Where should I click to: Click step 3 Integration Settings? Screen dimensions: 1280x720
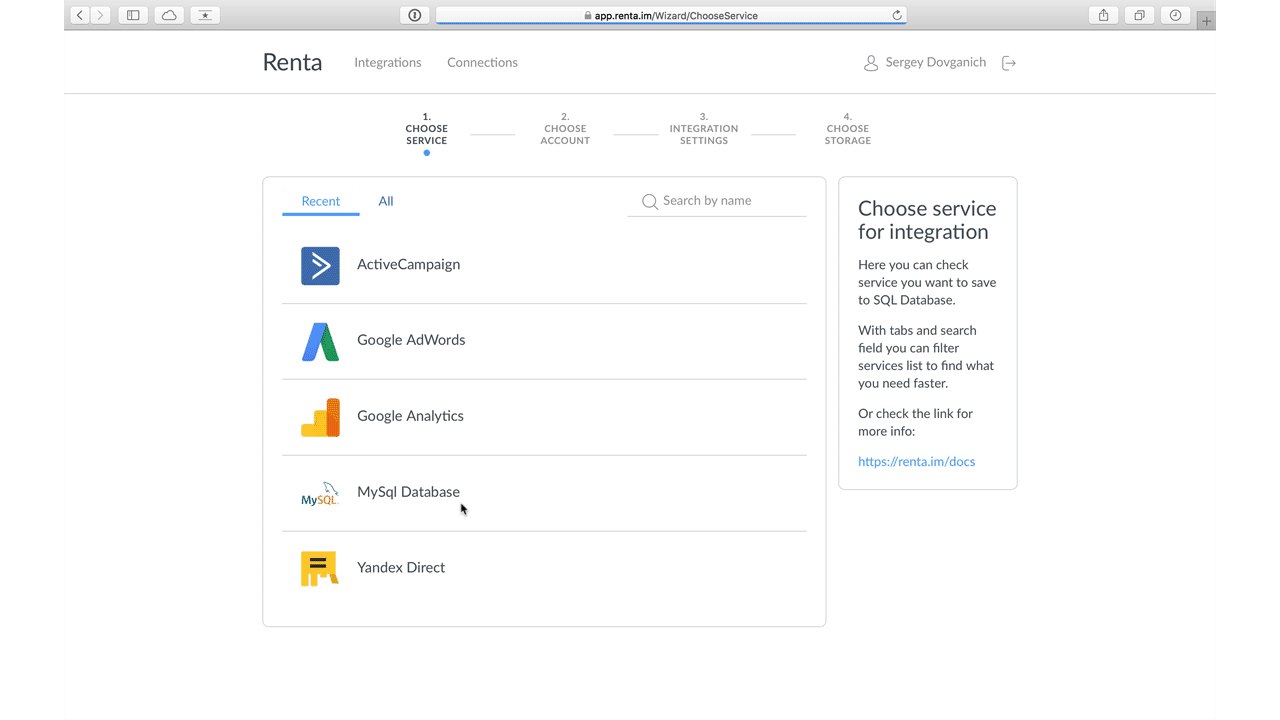point(704,129)
